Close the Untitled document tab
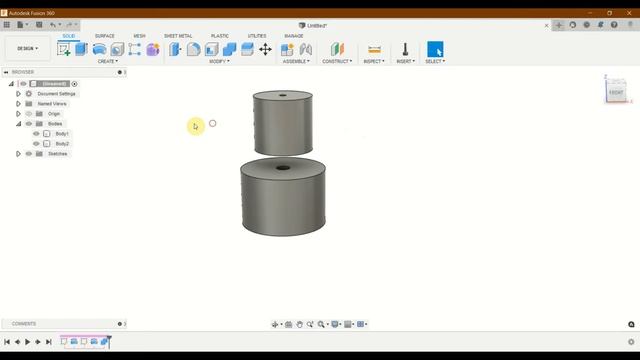 click(x=547, y=25)
